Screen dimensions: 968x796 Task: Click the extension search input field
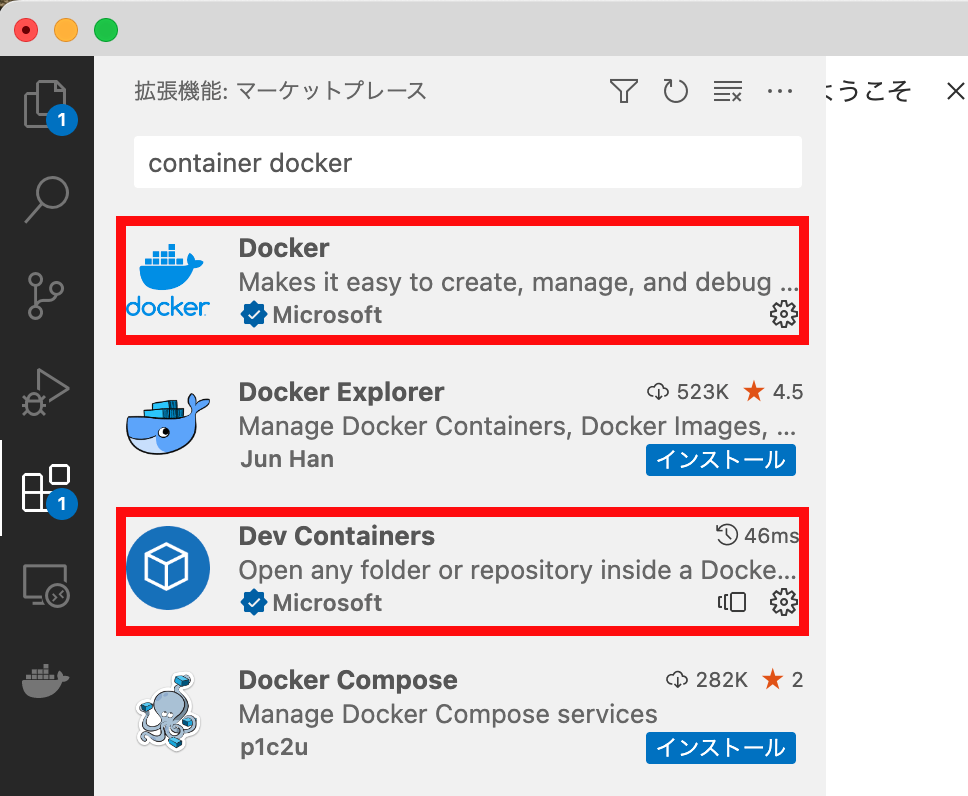click(467, 162)
